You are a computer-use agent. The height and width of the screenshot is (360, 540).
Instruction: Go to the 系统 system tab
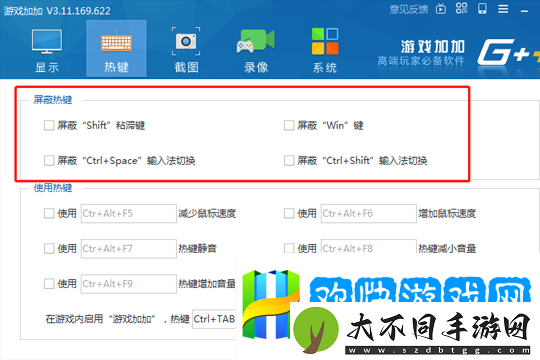(325, 49)
